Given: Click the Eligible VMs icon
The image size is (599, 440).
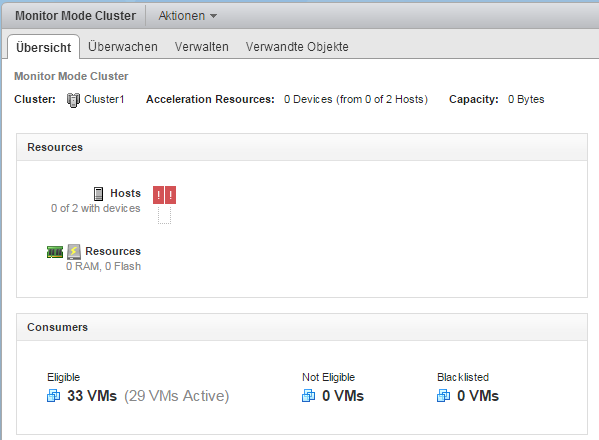Looking at the screenshot, I should pyautogui.click(x=53, y=396).
